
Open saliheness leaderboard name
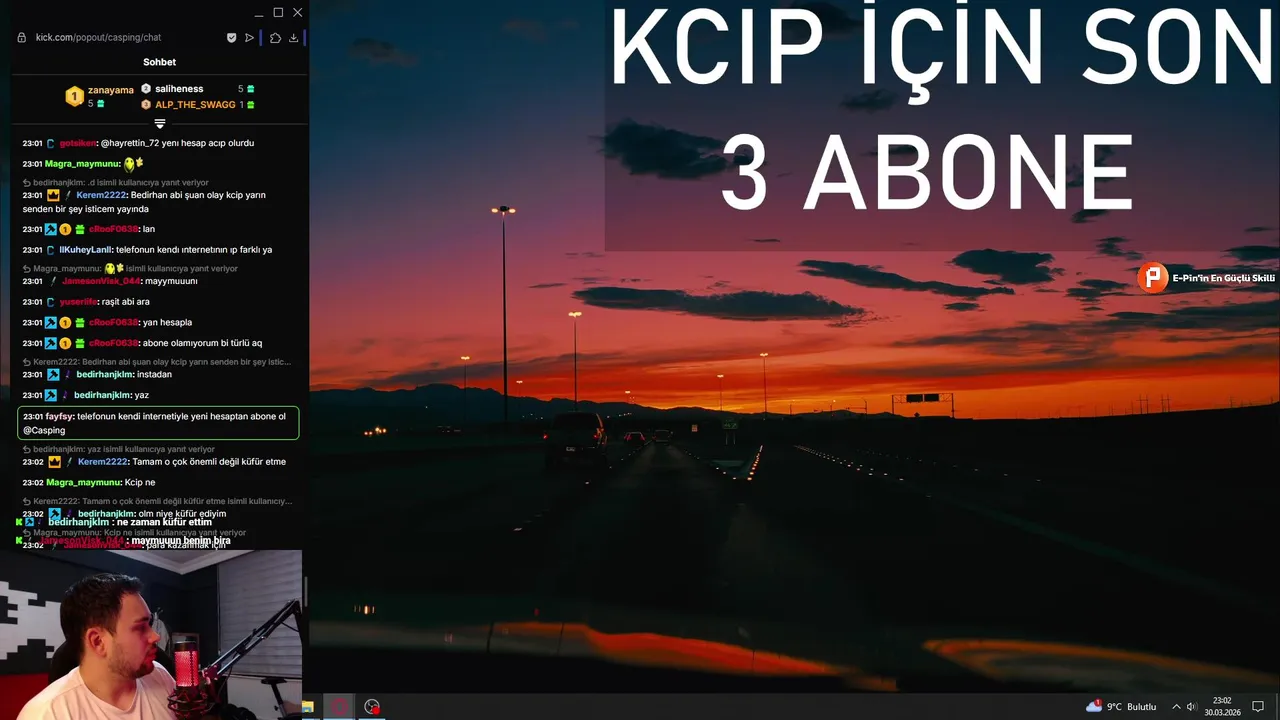[x=179, y=89]
